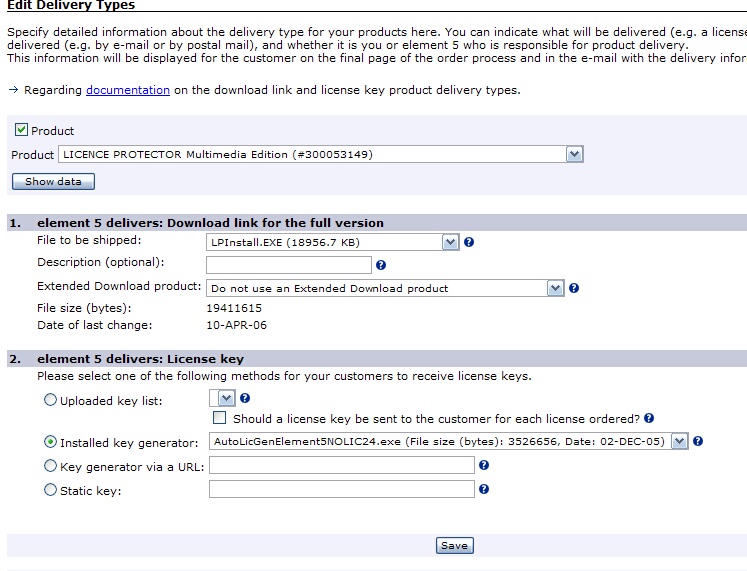Click help icon beside Static key field
This screenshot has width=747, height=571.
pyautogui.click(x=484, y=489)
